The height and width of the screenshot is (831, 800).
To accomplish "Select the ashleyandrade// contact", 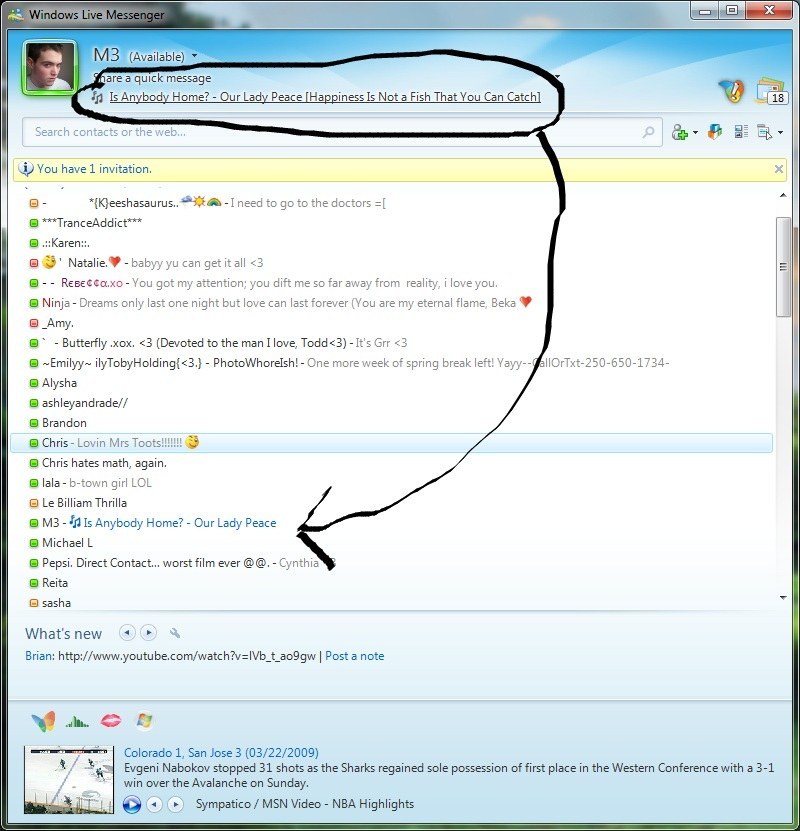I will [x=78, y=403].
